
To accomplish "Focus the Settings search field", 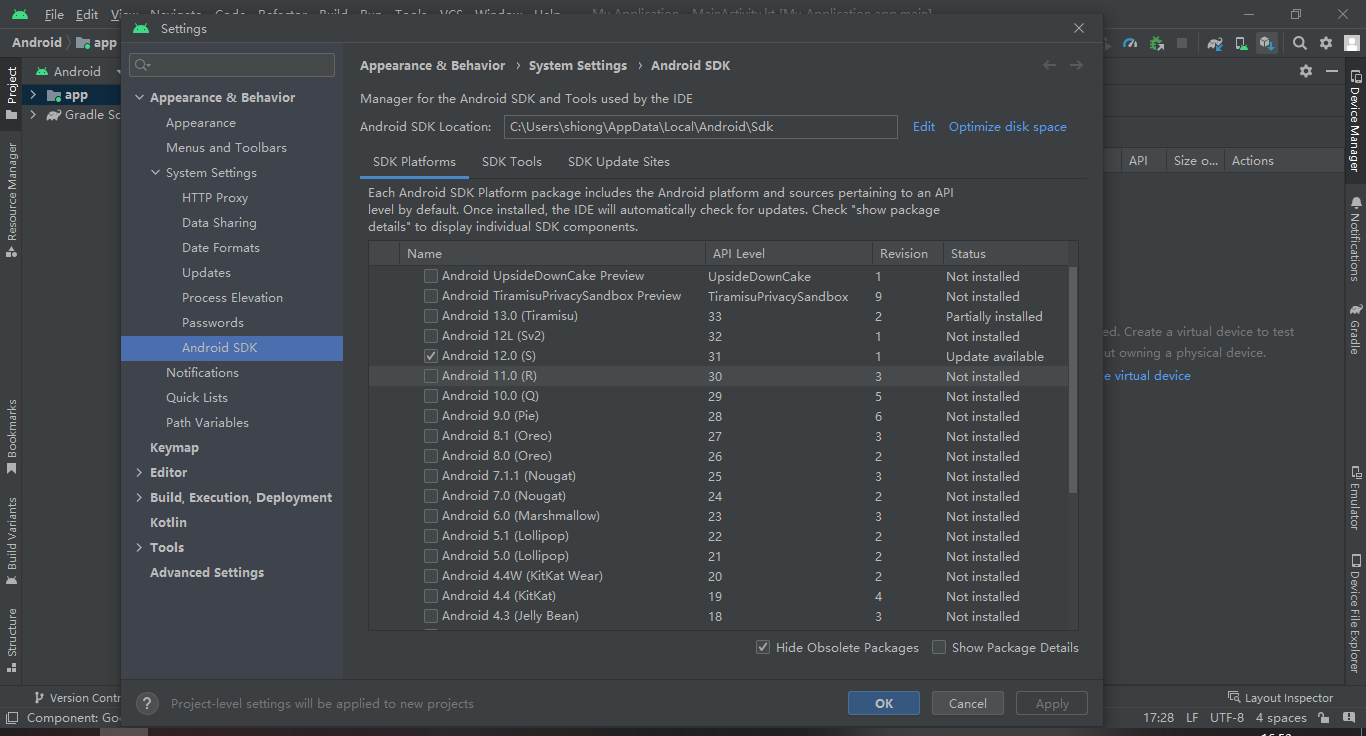I will [x=232, y=65].
